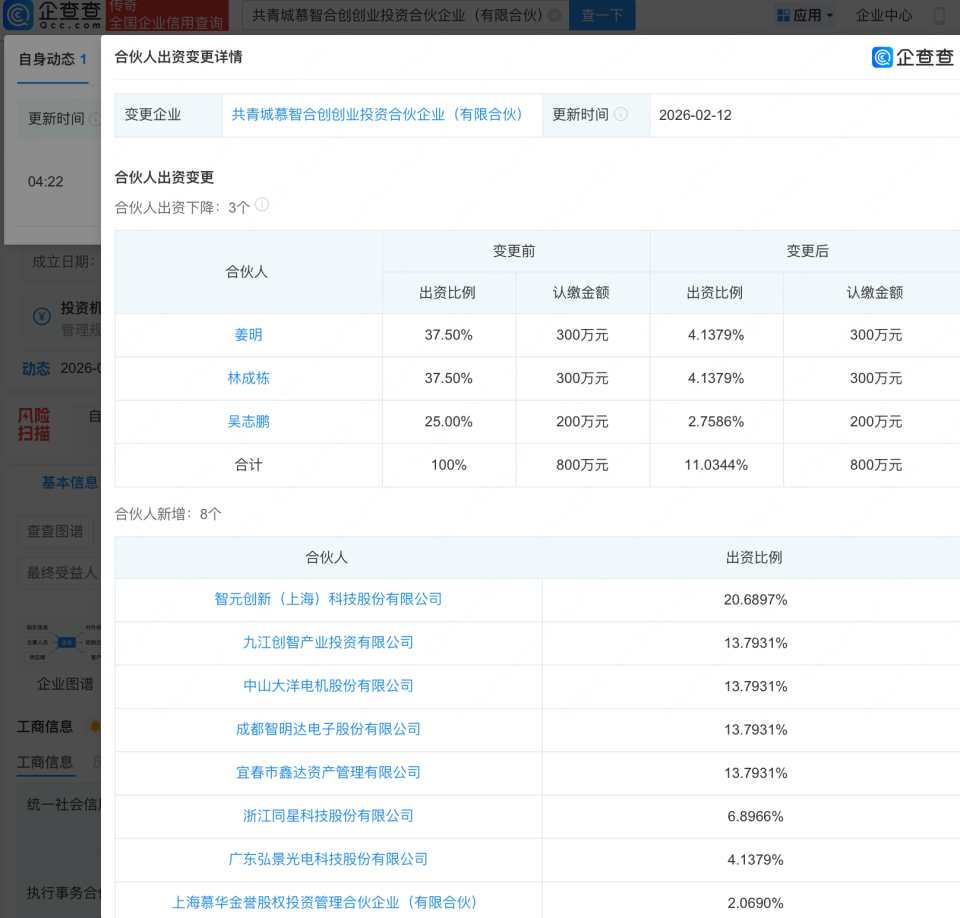The image size is (960, 918).
Task: Clear the search box with the × icon
Action: coord(556,16)
